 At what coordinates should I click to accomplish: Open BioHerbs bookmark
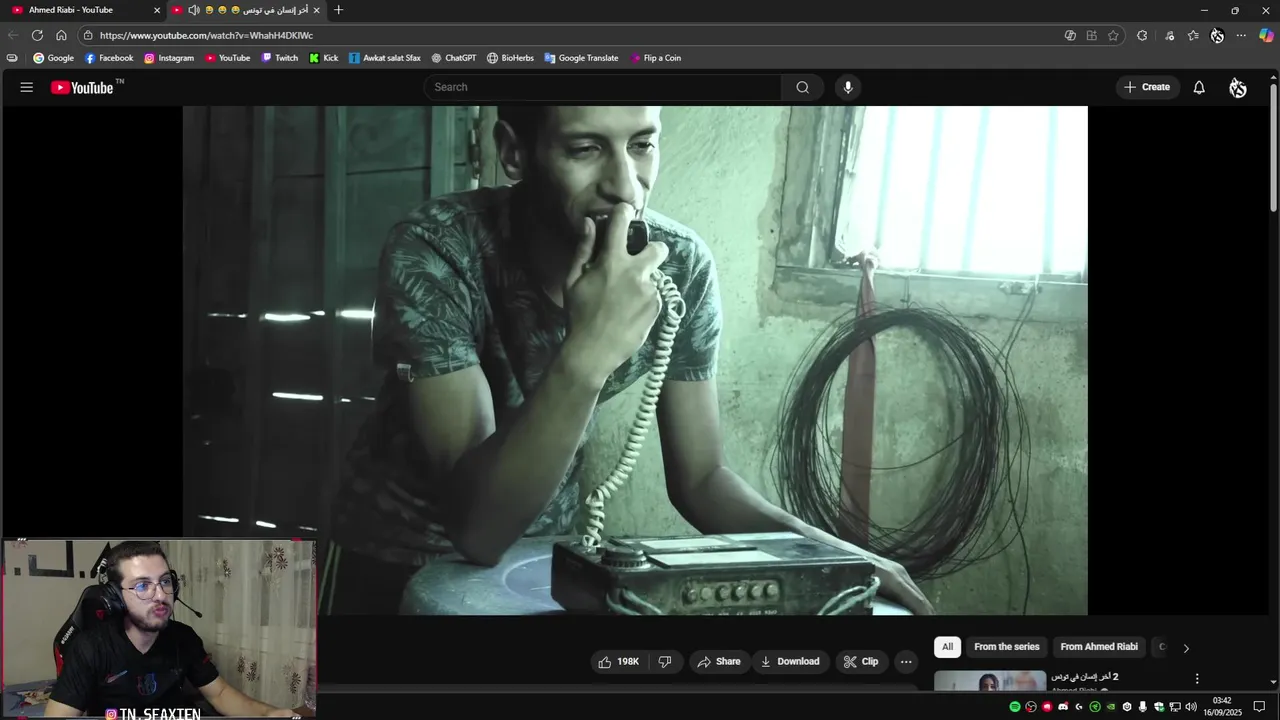click(510, 58)
